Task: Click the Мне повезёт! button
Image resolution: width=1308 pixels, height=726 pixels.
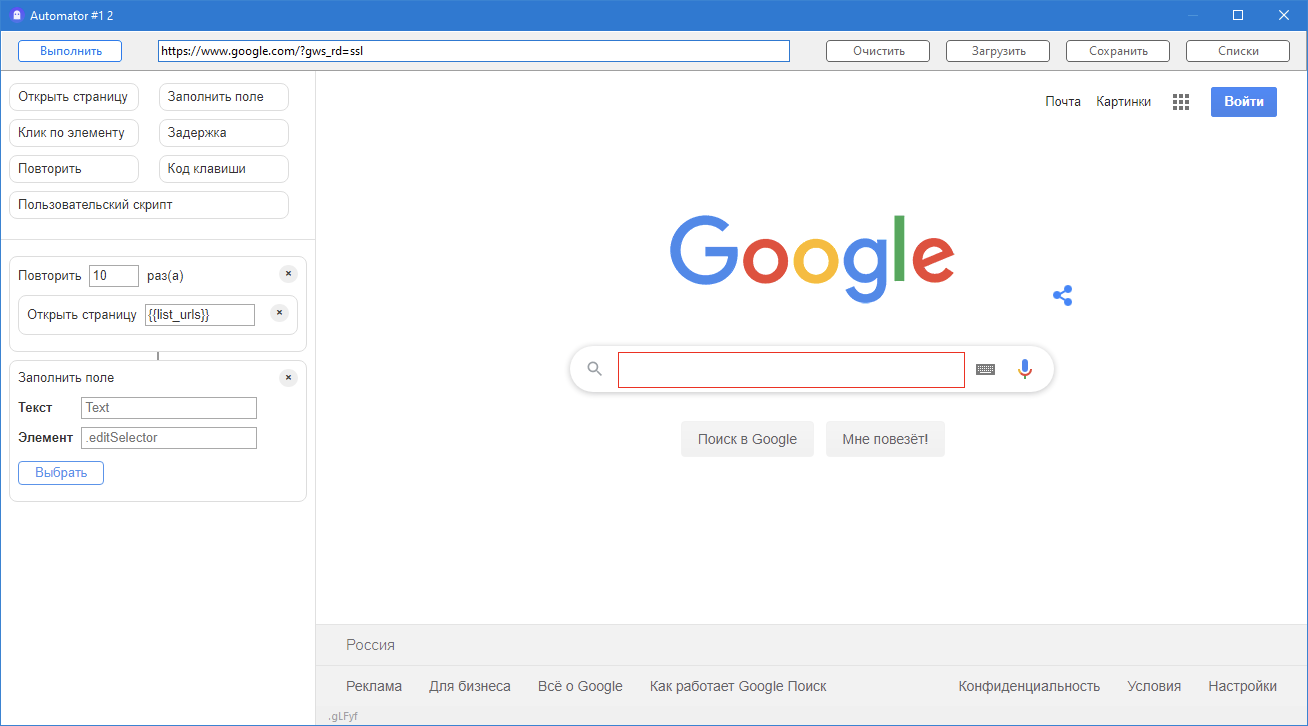Action: (885, 439)
